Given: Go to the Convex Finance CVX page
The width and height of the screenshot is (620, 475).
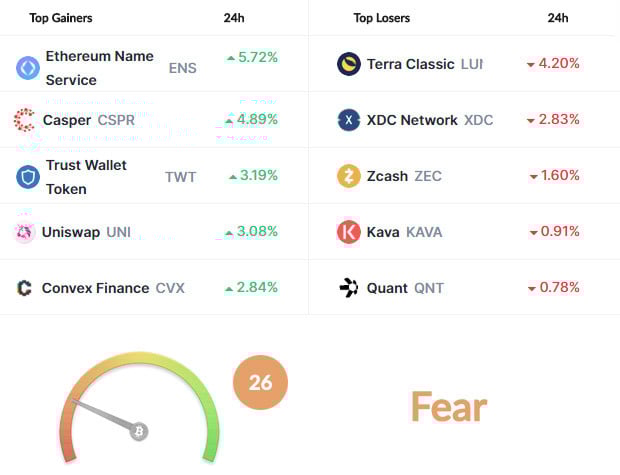Looking at the screenshot, I should pyautogui.click(x=113, y=288).
